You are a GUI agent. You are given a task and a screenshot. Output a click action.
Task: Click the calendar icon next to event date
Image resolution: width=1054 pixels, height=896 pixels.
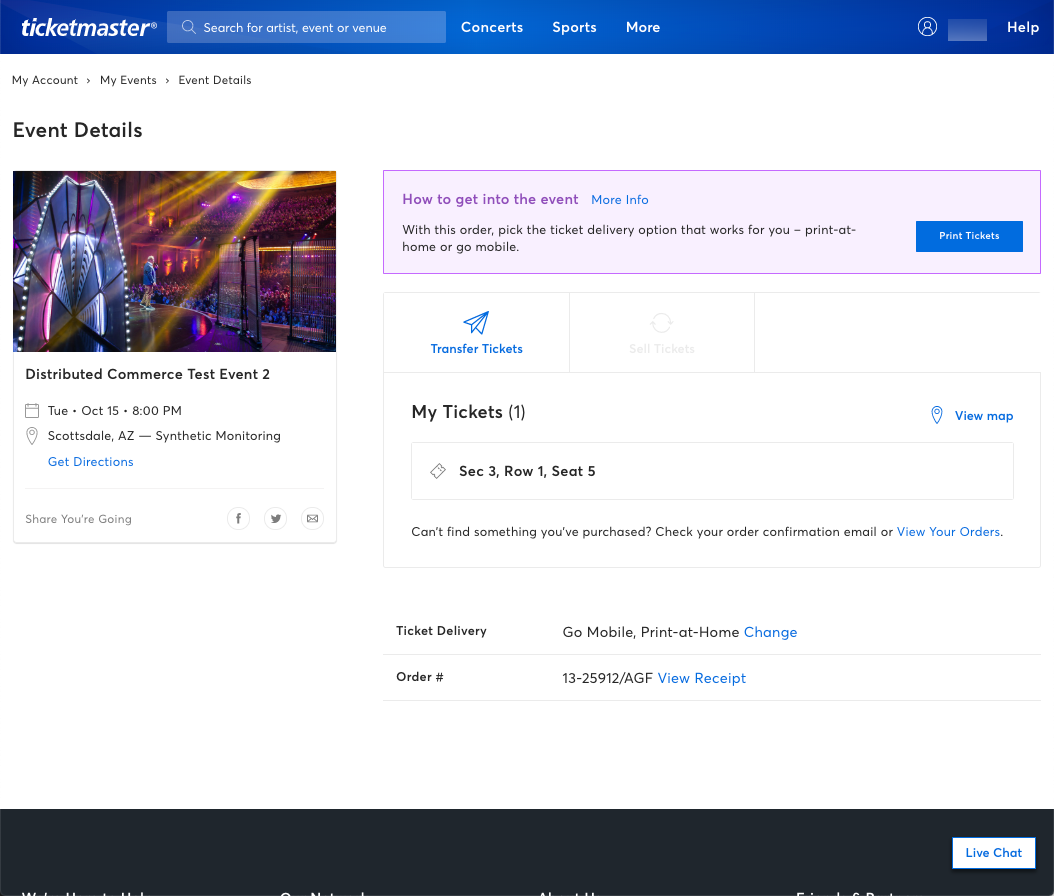[x=32, y=411]
